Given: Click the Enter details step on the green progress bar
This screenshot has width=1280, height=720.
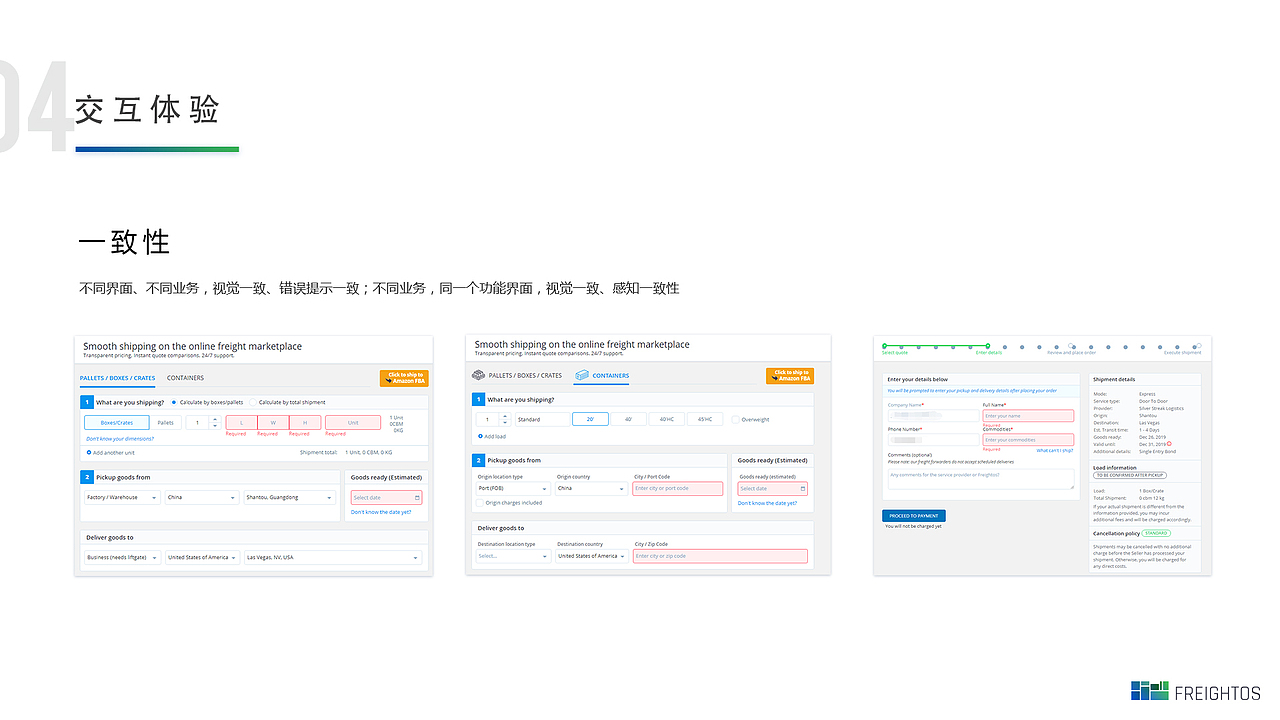Looking at the screenshot, I should [x=989, y=347].
